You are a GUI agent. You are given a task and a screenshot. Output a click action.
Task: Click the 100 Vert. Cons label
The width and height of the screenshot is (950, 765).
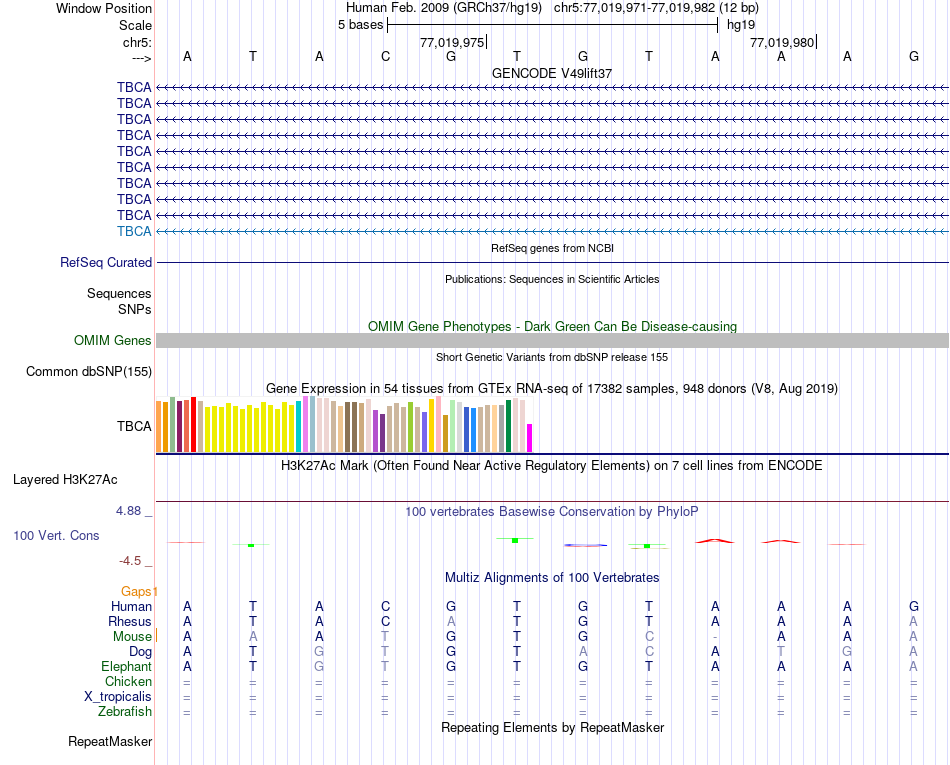coord(56,535)
